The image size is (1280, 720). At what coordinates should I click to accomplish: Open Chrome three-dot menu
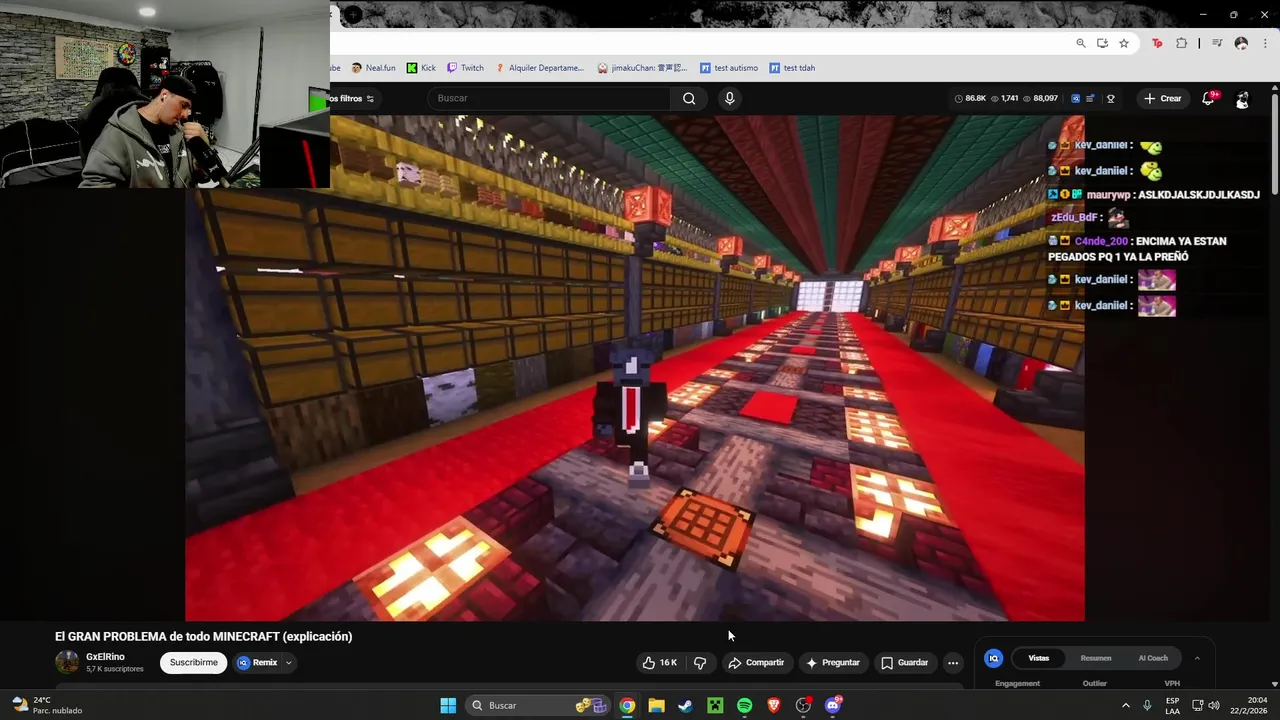(1266, 43)
